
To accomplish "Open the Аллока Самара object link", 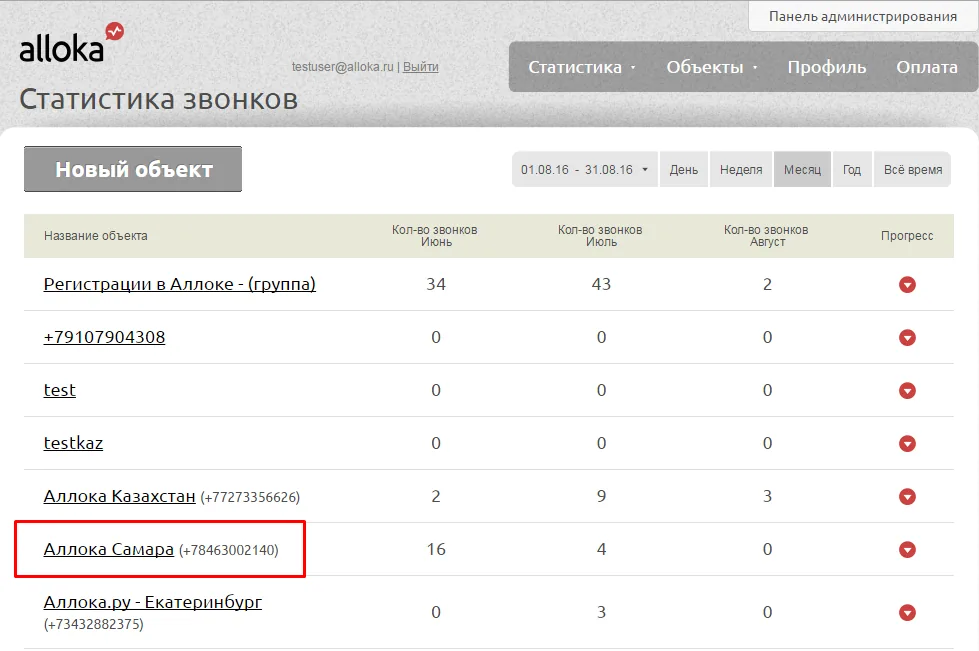I will pyautogui.click(x=109, y=549).
